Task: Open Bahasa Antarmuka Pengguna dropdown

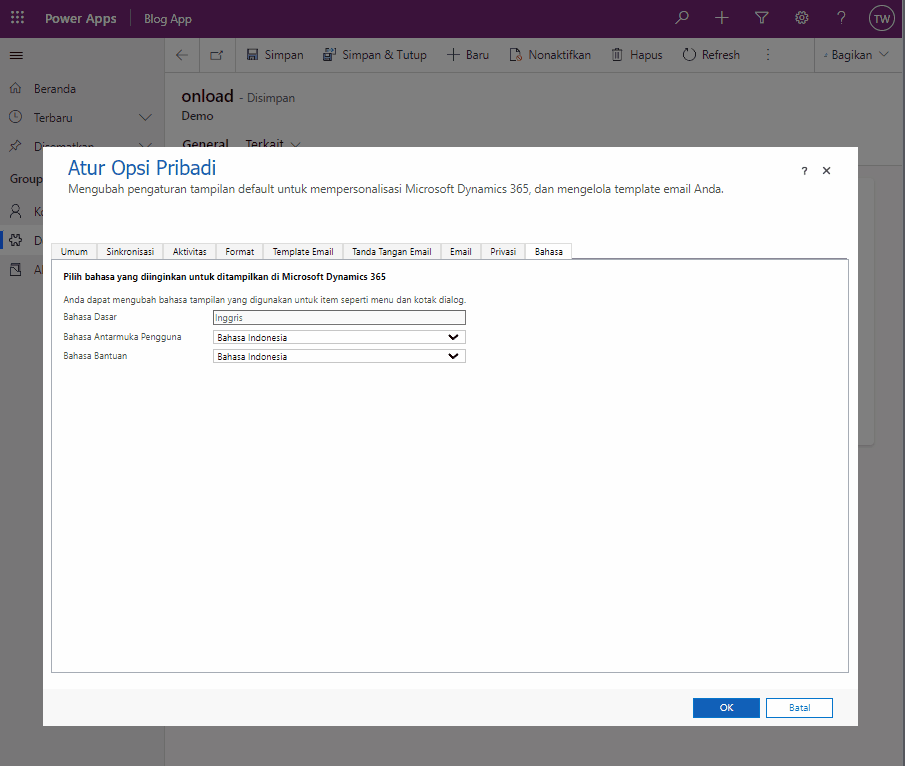Action: point(339,337)
